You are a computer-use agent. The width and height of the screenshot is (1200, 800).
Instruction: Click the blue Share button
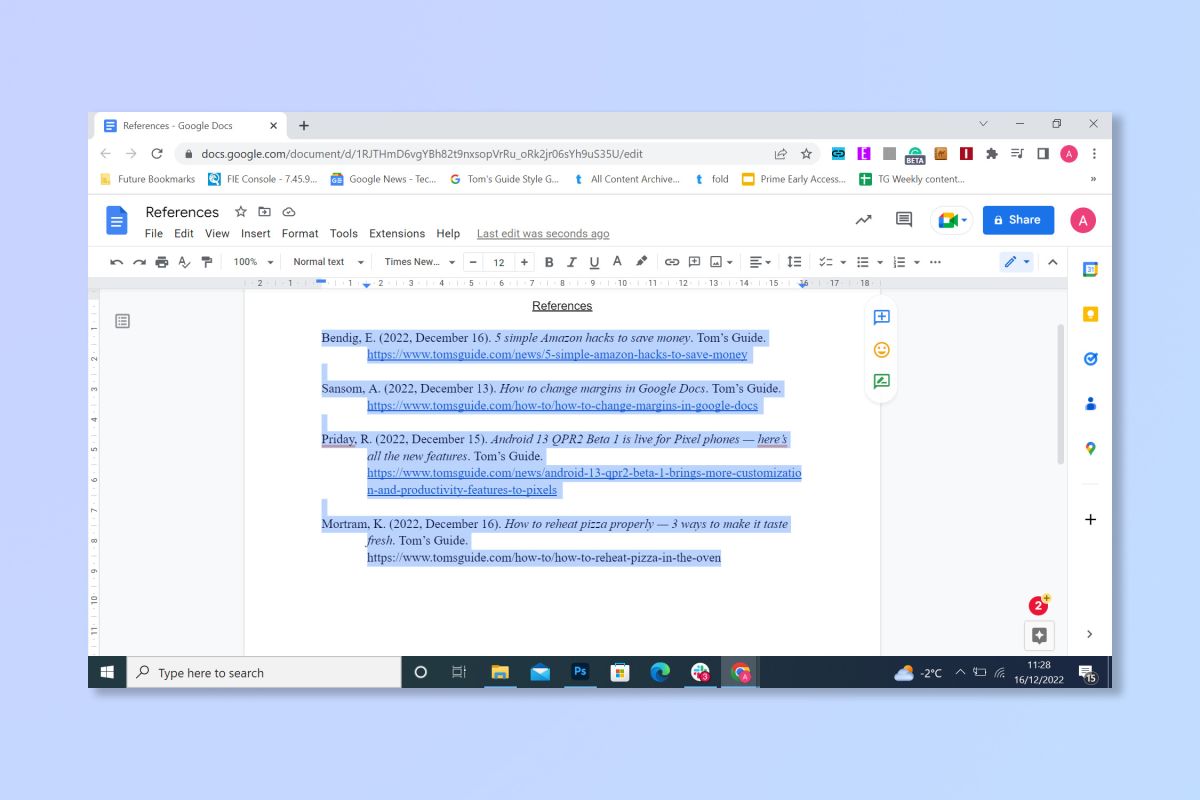(1018, 220)
